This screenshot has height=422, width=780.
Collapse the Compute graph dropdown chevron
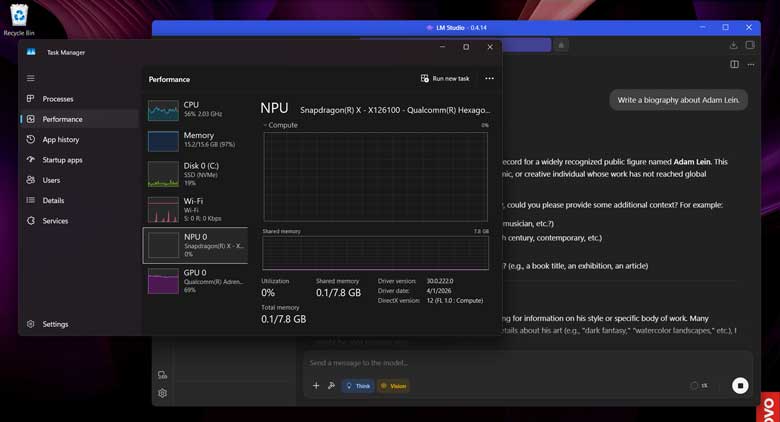(265, 125)
